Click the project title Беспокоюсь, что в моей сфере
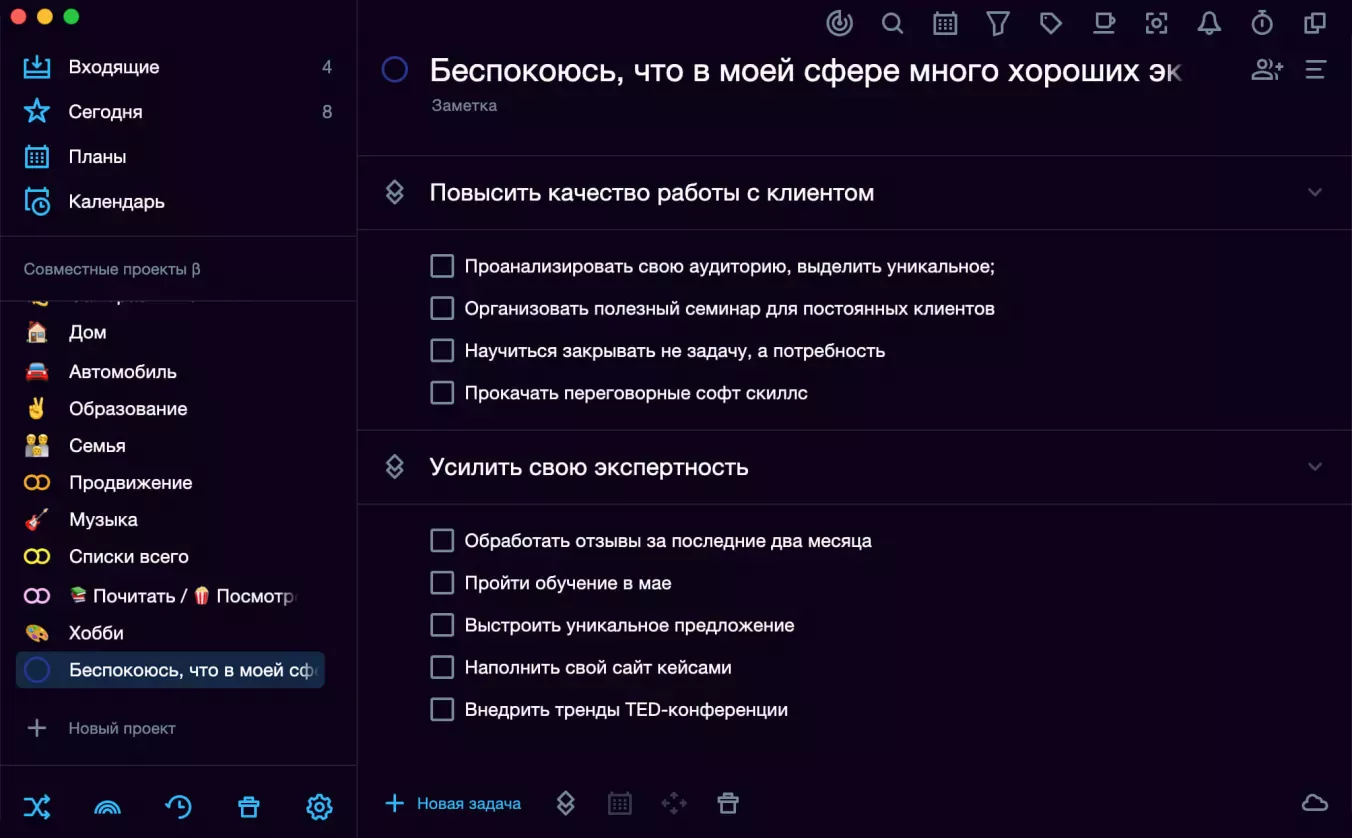 click(806, 70)
